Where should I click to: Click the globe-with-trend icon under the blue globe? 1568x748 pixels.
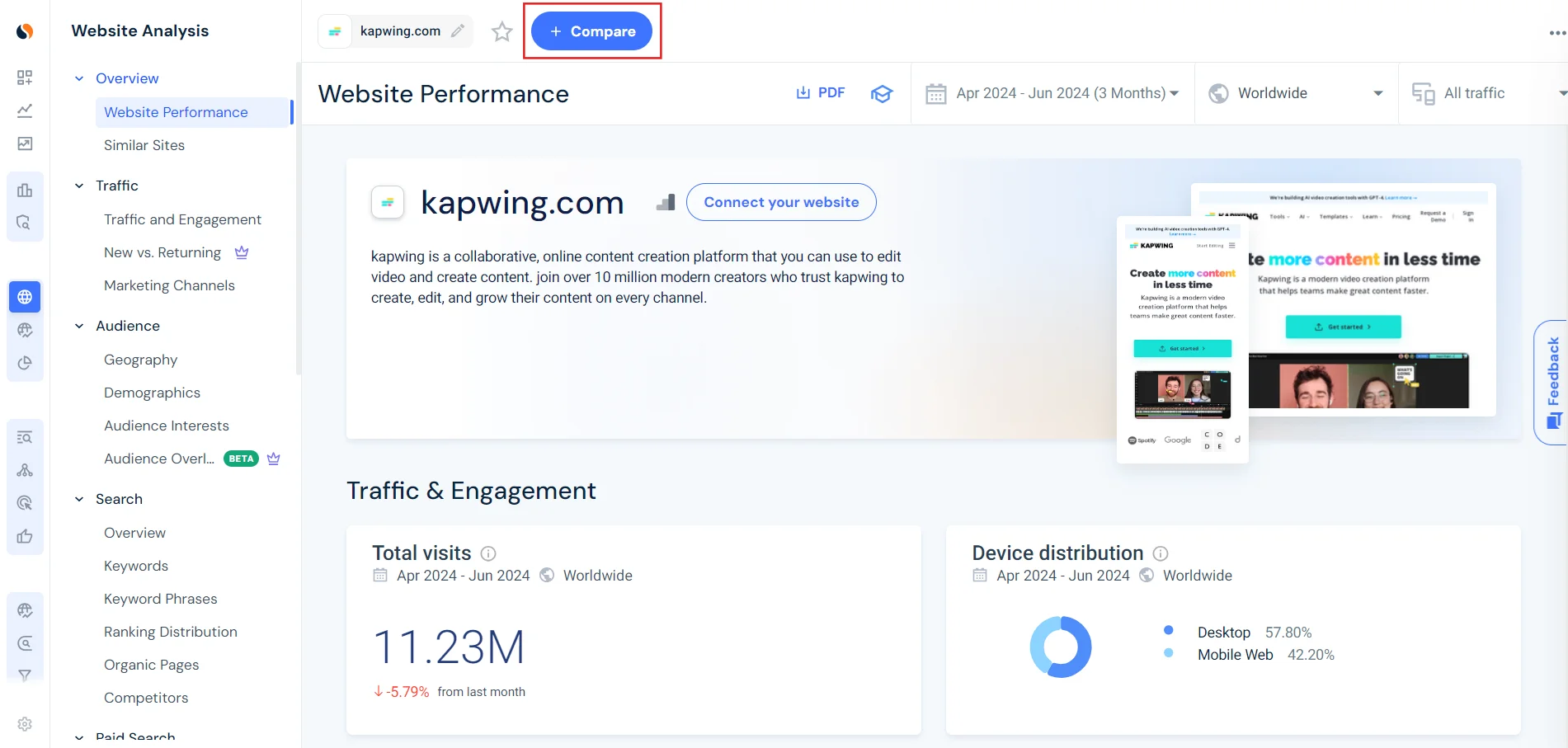point(25,330)
